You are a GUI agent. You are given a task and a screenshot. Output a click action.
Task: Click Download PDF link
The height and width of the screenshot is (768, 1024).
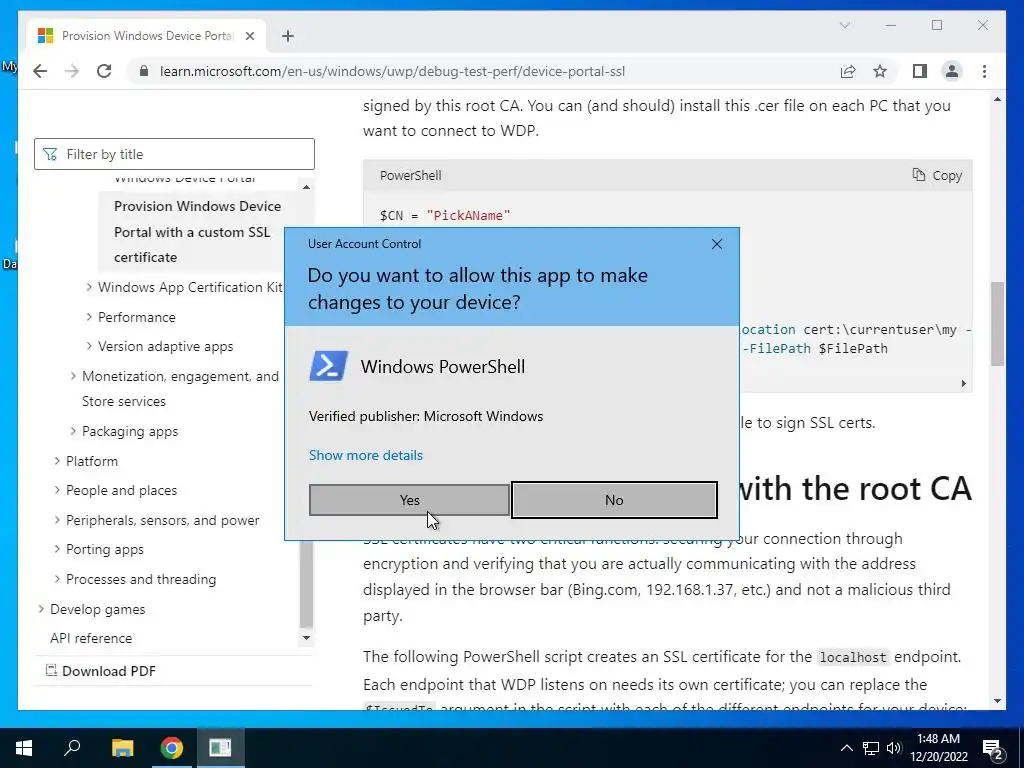(108, 671)
